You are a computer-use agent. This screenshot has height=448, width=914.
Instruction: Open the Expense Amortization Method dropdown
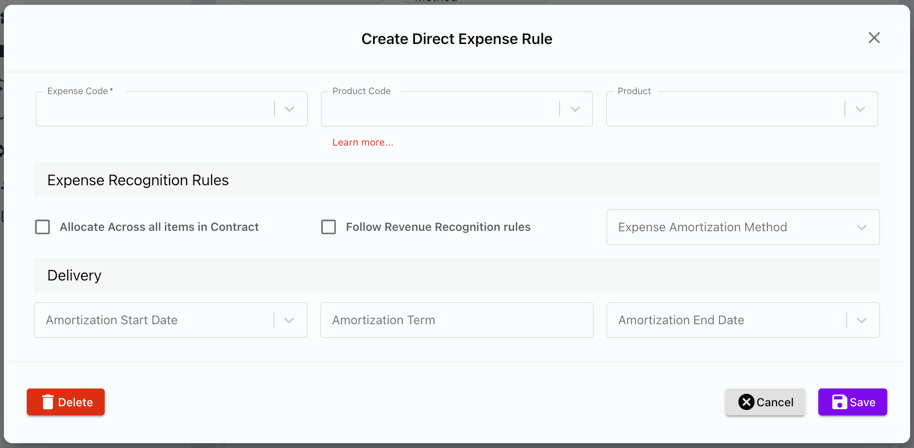pos(730,227)
